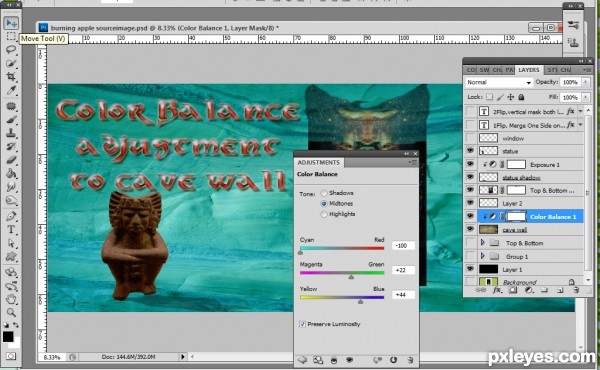Select the Path Selection tool

(x=11, y=243)
